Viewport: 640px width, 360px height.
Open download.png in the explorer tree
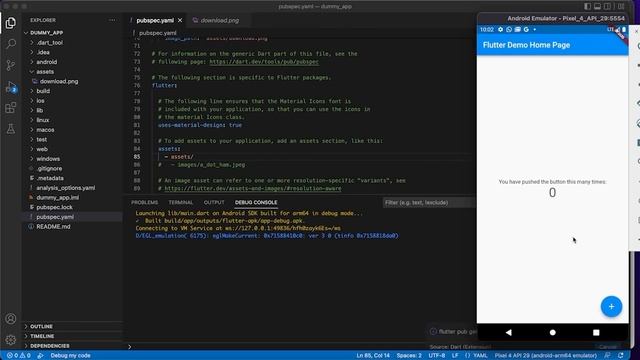[59, 81]
